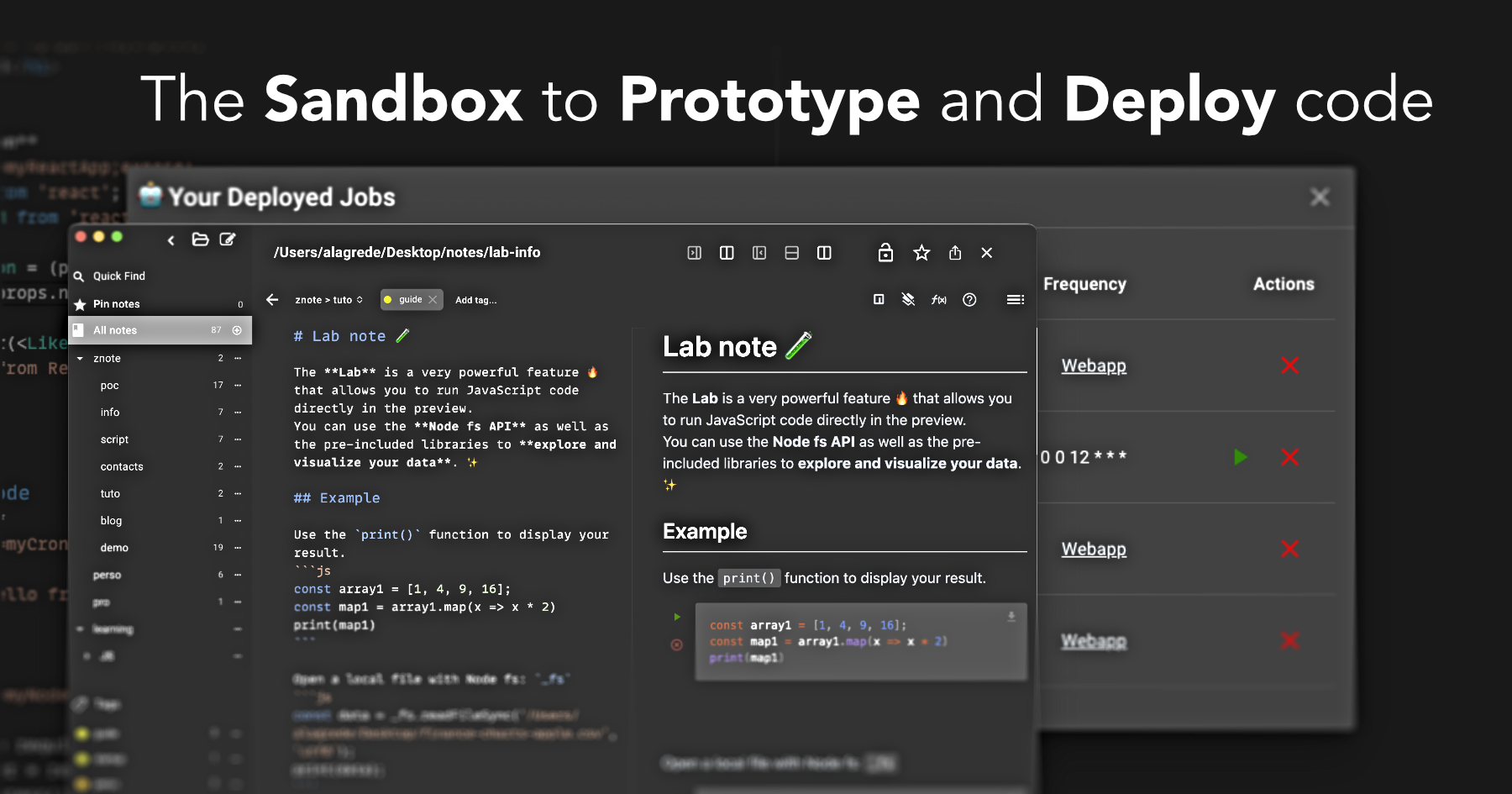This screenshot has width=1512, height=794.
Task: Click the Frequency column header in Deployed Jobs
Action: [1084, 285]
